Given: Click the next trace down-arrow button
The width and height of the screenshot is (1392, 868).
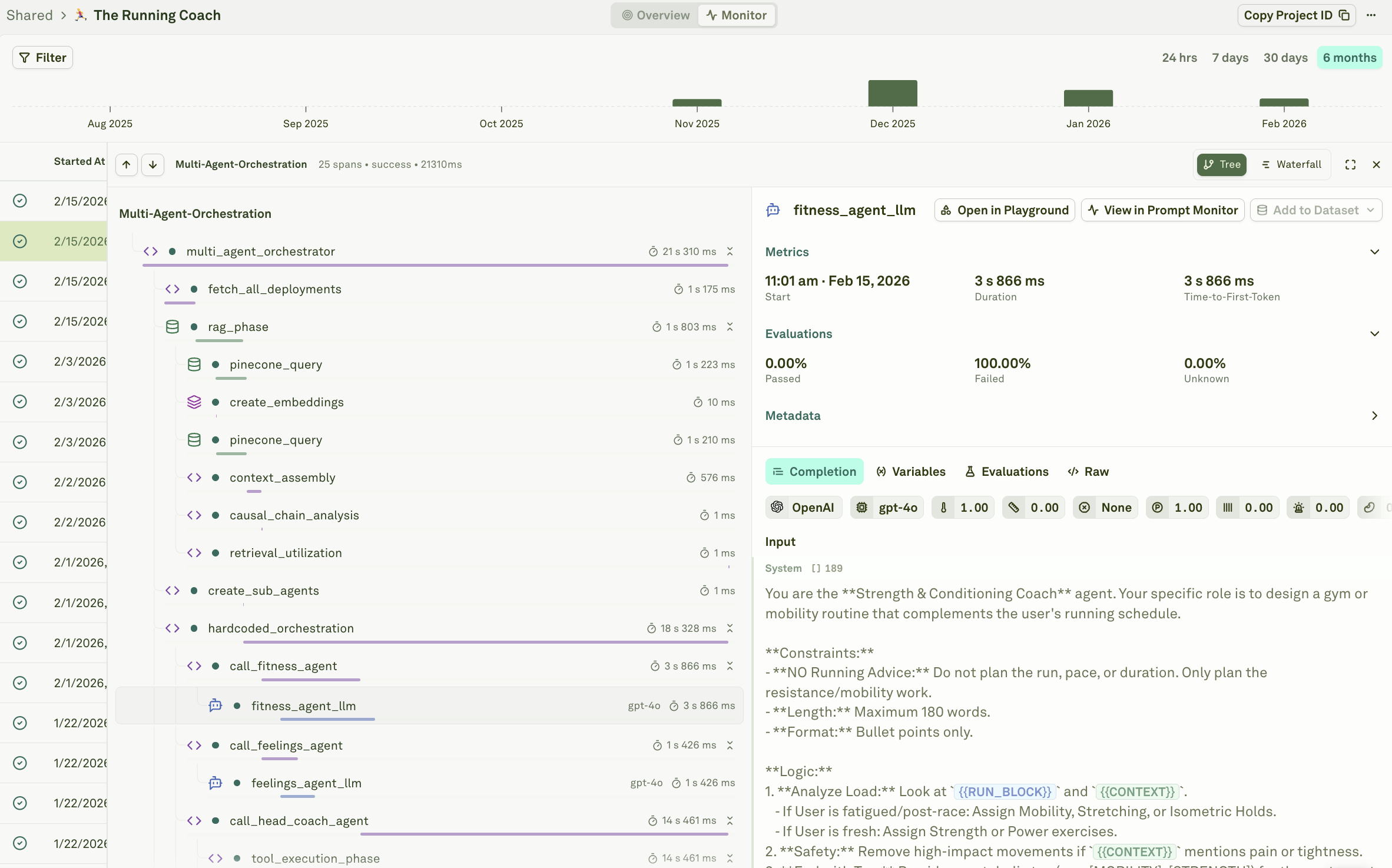Looking at the screenshot, I should [x=153, y=164].
